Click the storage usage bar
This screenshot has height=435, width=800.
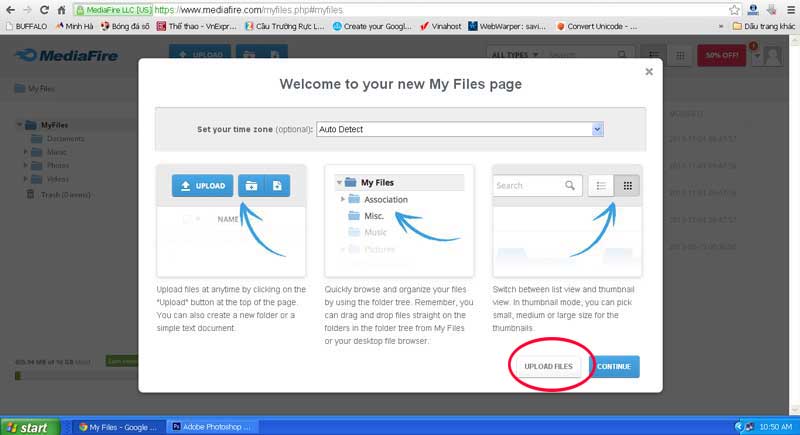point(77,376)
